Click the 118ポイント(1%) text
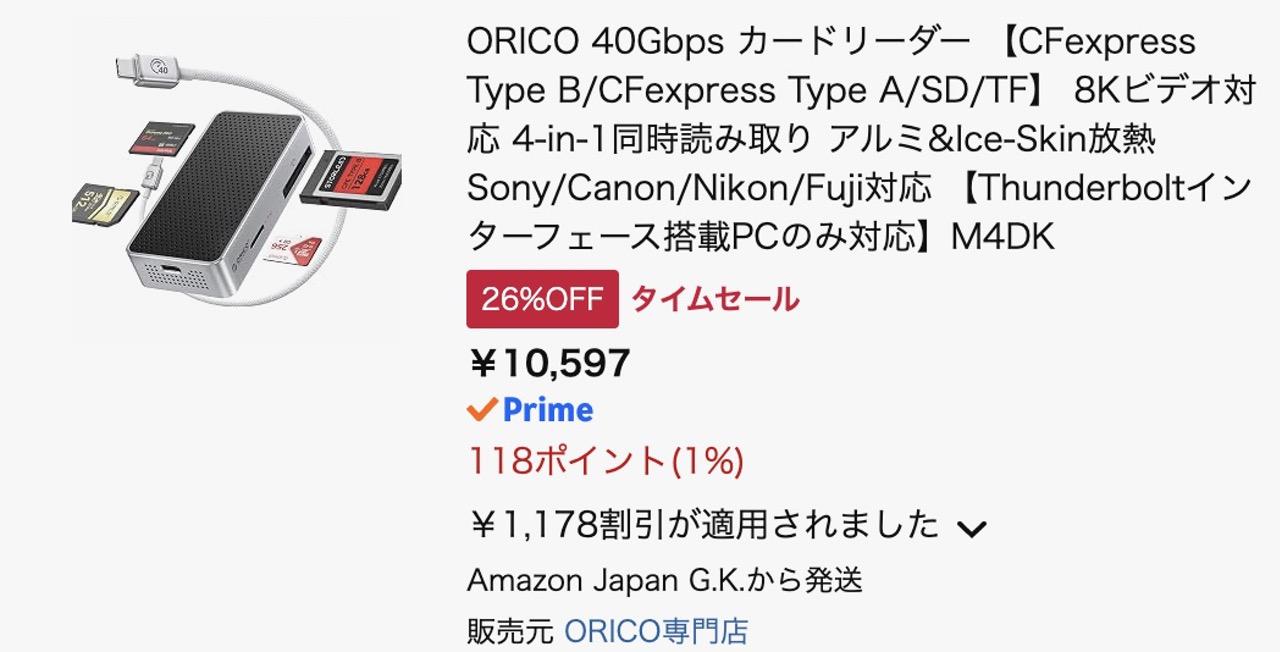1280x652 pixels. click(x=606, y=461)
